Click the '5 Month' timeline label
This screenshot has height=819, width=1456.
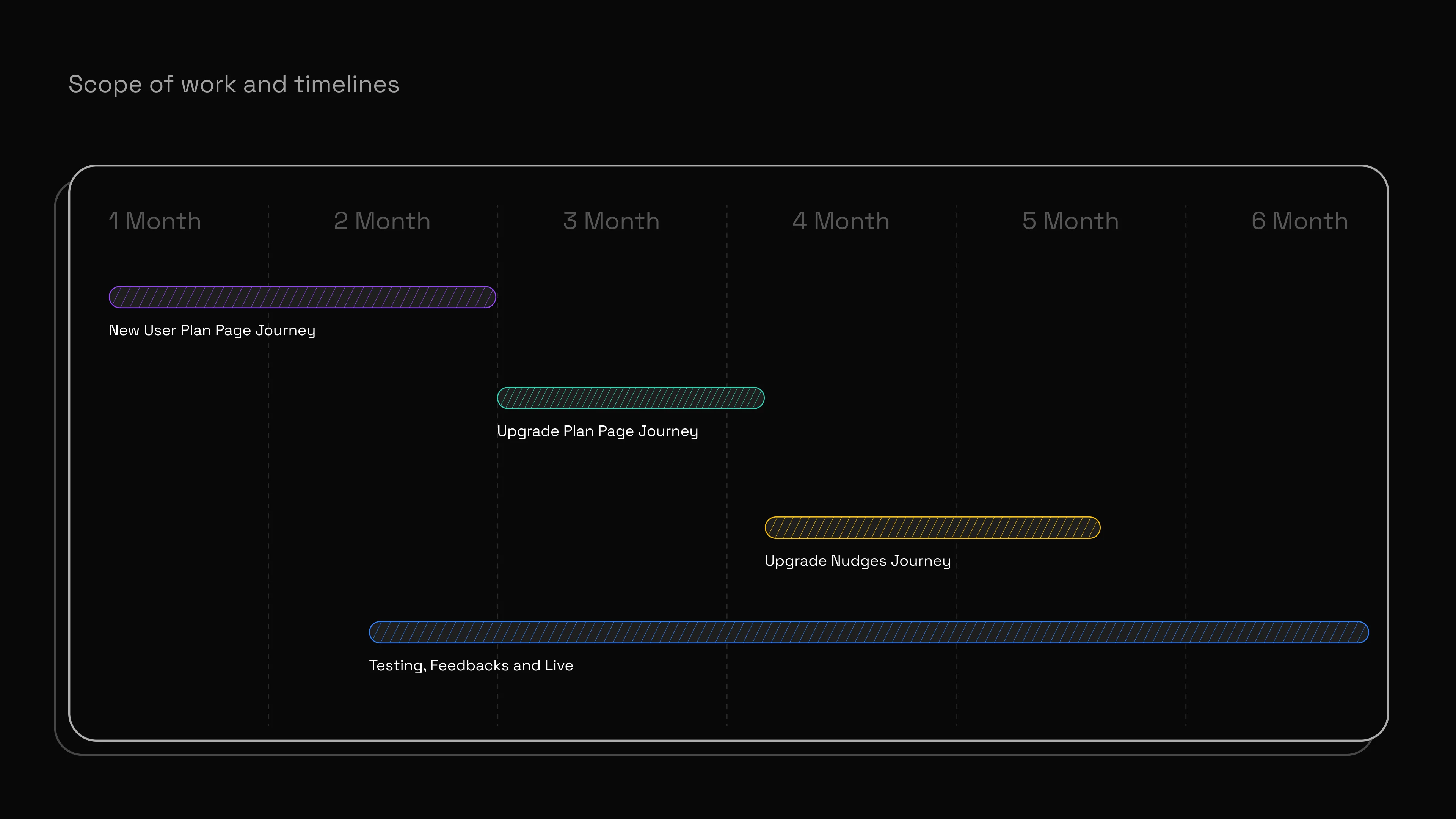point(1070,221)
